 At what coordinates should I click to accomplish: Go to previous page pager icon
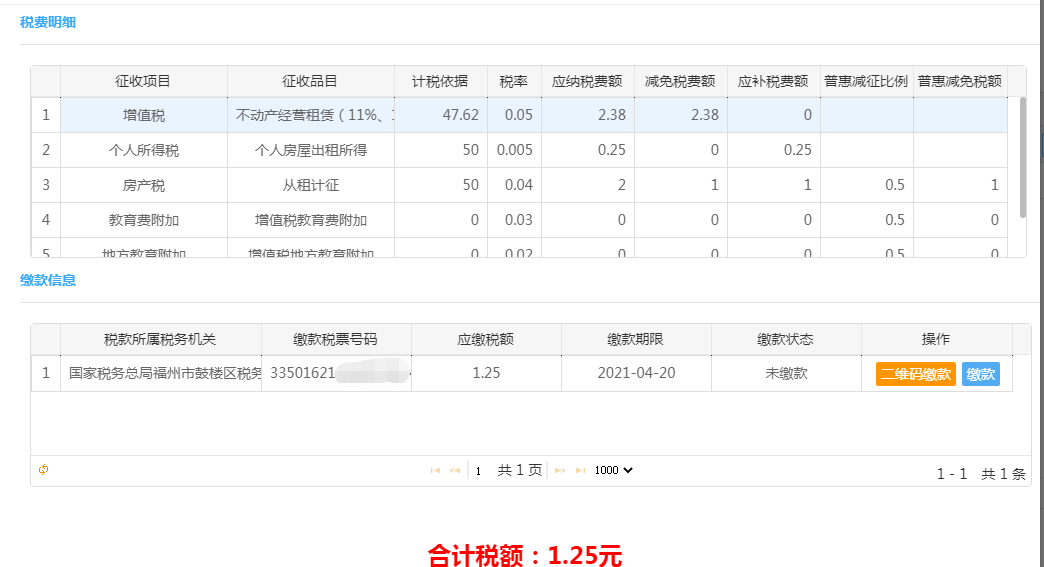point(455,471)
